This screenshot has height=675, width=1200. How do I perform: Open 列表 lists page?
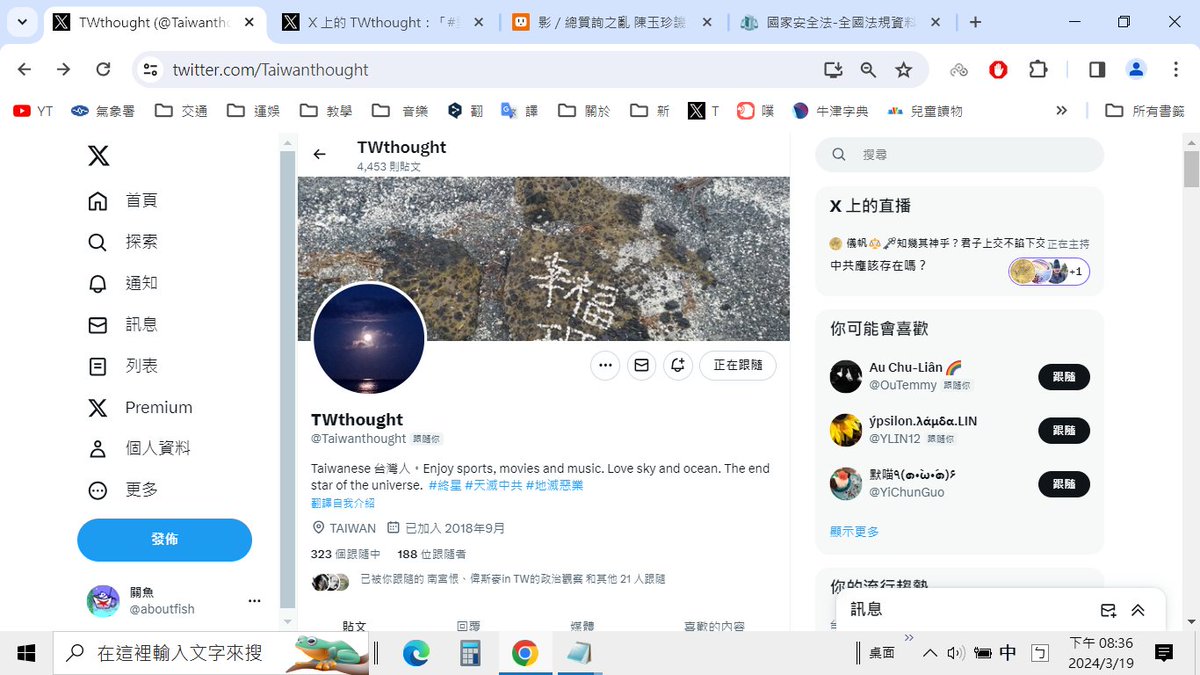click(x=123, y=366)
